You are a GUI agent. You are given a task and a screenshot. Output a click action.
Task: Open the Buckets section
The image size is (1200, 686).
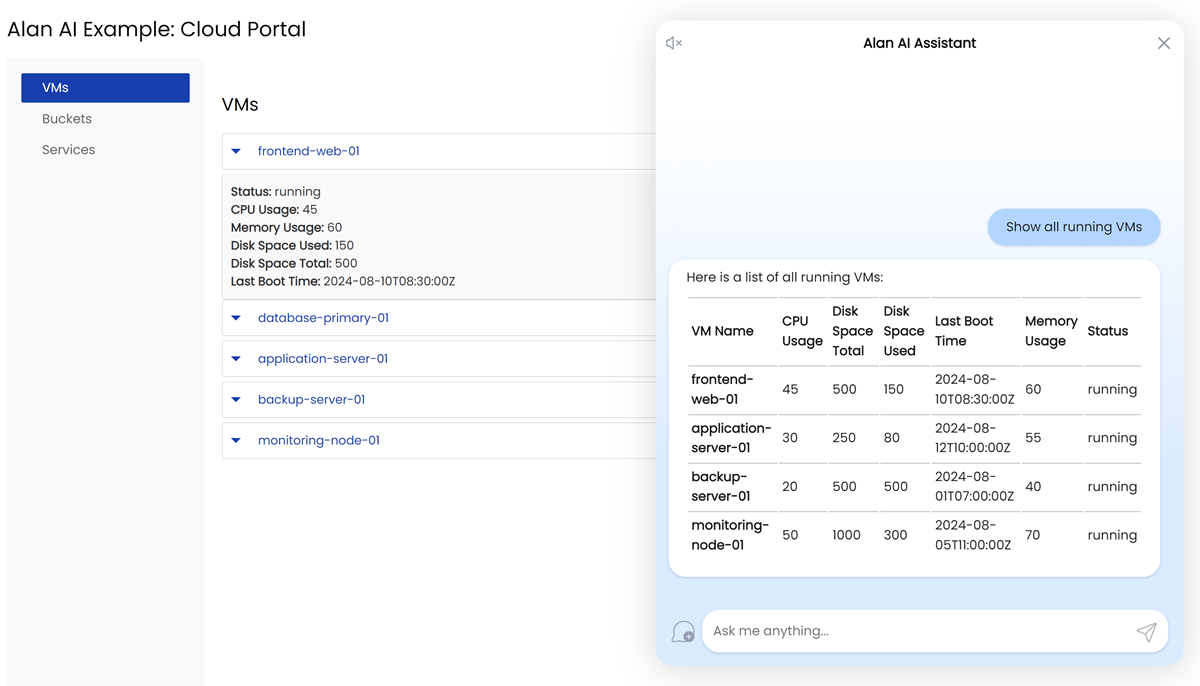click(66, 118)
